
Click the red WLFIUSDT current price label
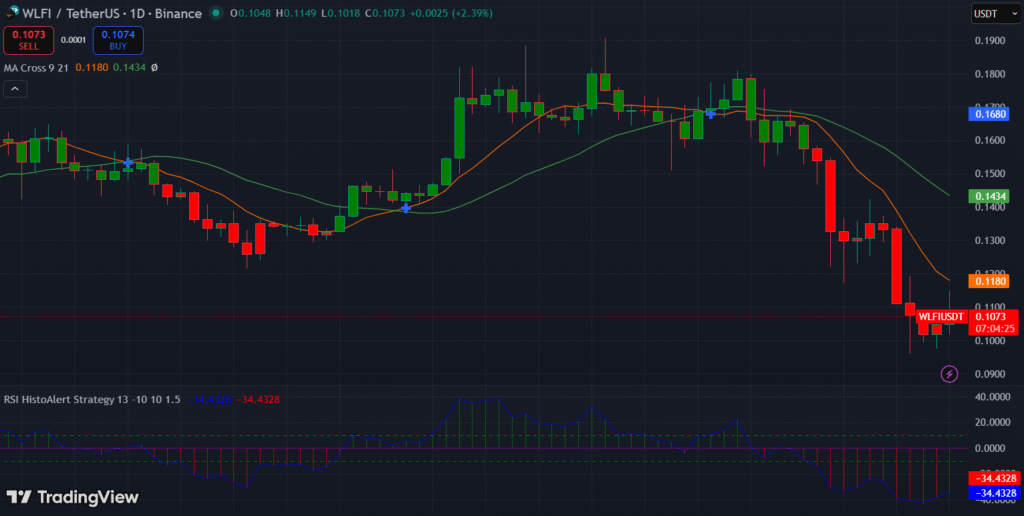[942, 317]
